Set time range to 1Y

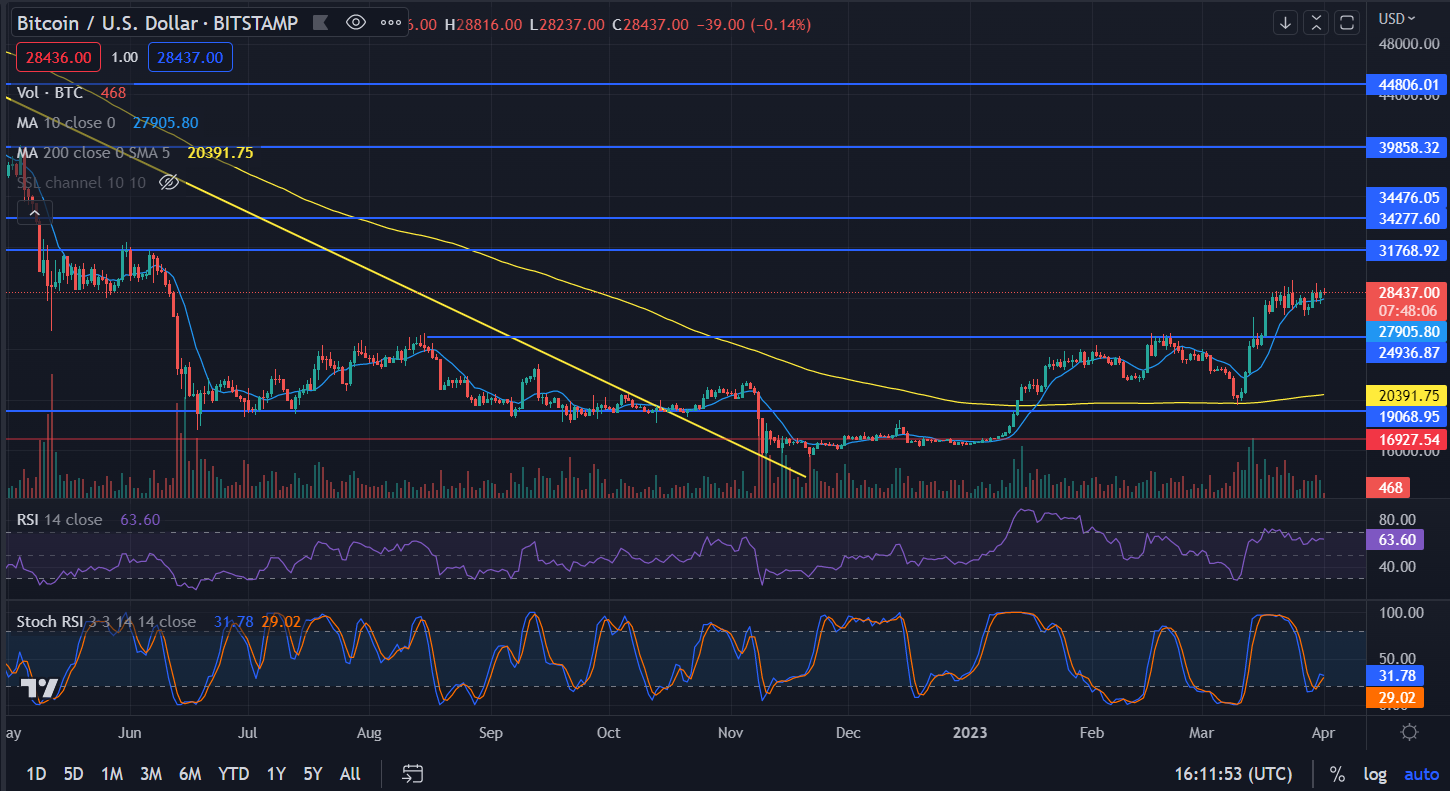pos(276,773)
